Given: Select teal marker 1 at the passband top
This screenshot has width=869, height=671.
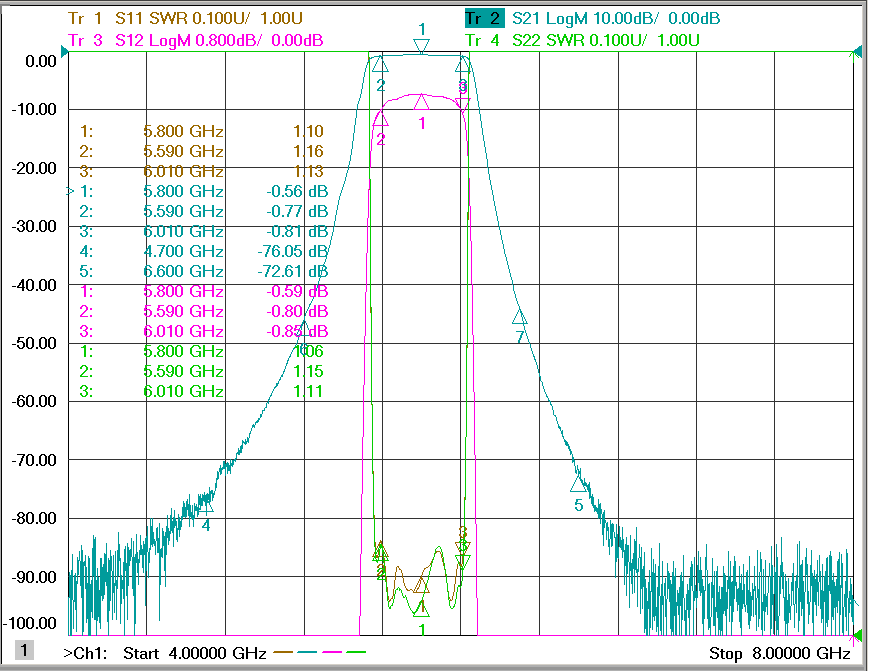Looking at the screenshot, I should [421, 47].
